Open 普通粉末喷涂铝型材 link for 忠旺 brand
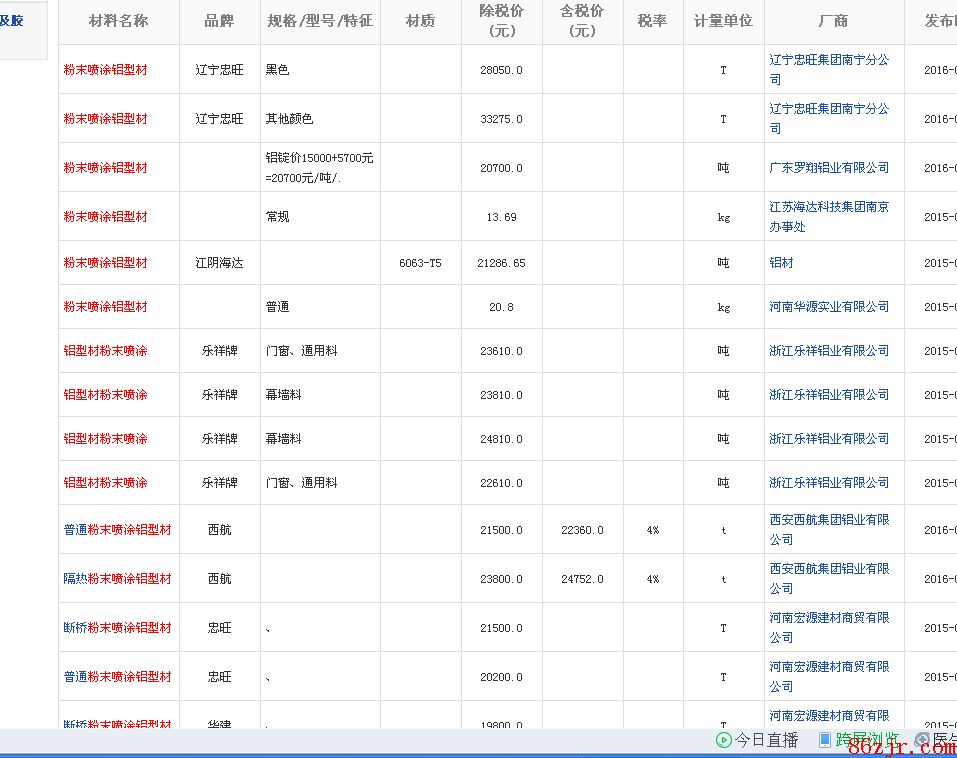This screenshot has width=957, height=758. point(117,677)
